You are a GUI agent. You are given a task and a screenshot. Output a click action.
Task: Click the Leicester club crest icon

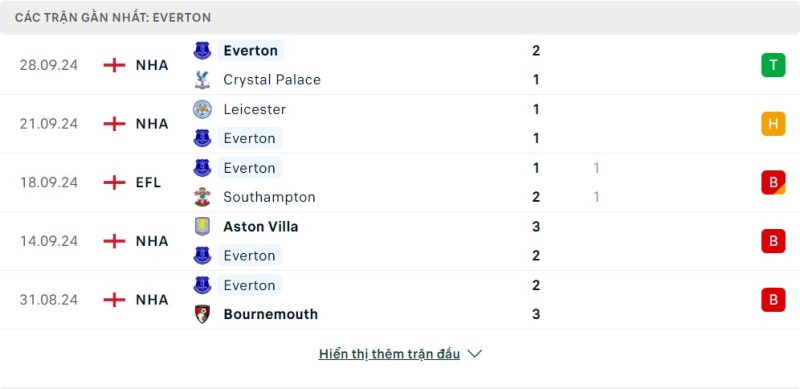[x=203, y=109]
